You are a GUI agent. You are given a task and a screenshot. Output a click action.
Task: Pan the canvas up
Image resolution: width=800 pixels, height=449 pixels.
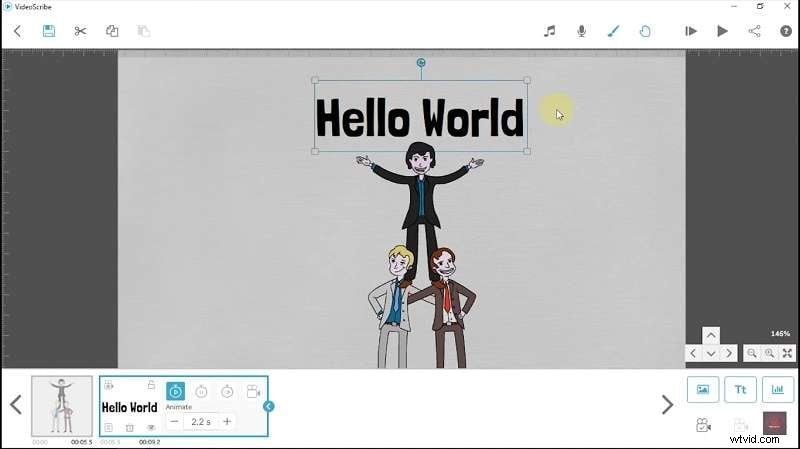tap(711, 335)
